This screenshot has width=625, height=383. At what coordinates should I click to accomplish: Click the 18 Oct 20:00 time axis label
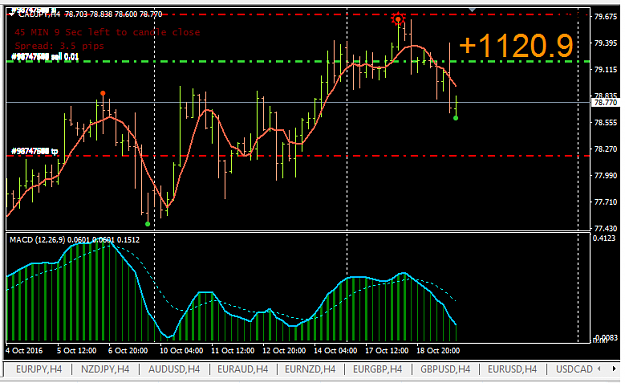tap(438, 351)
